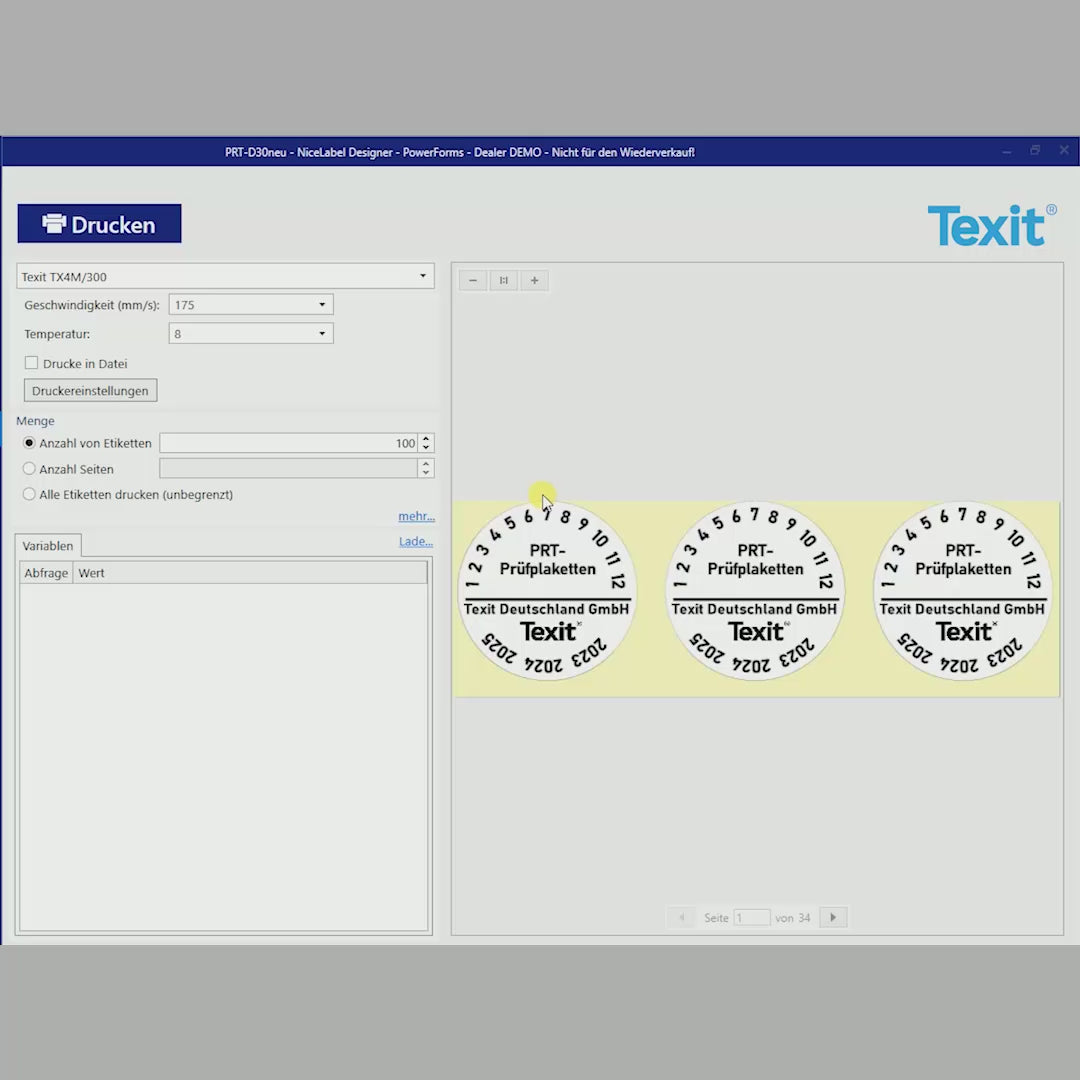Select Anzahl Seiten radio option

29,468
